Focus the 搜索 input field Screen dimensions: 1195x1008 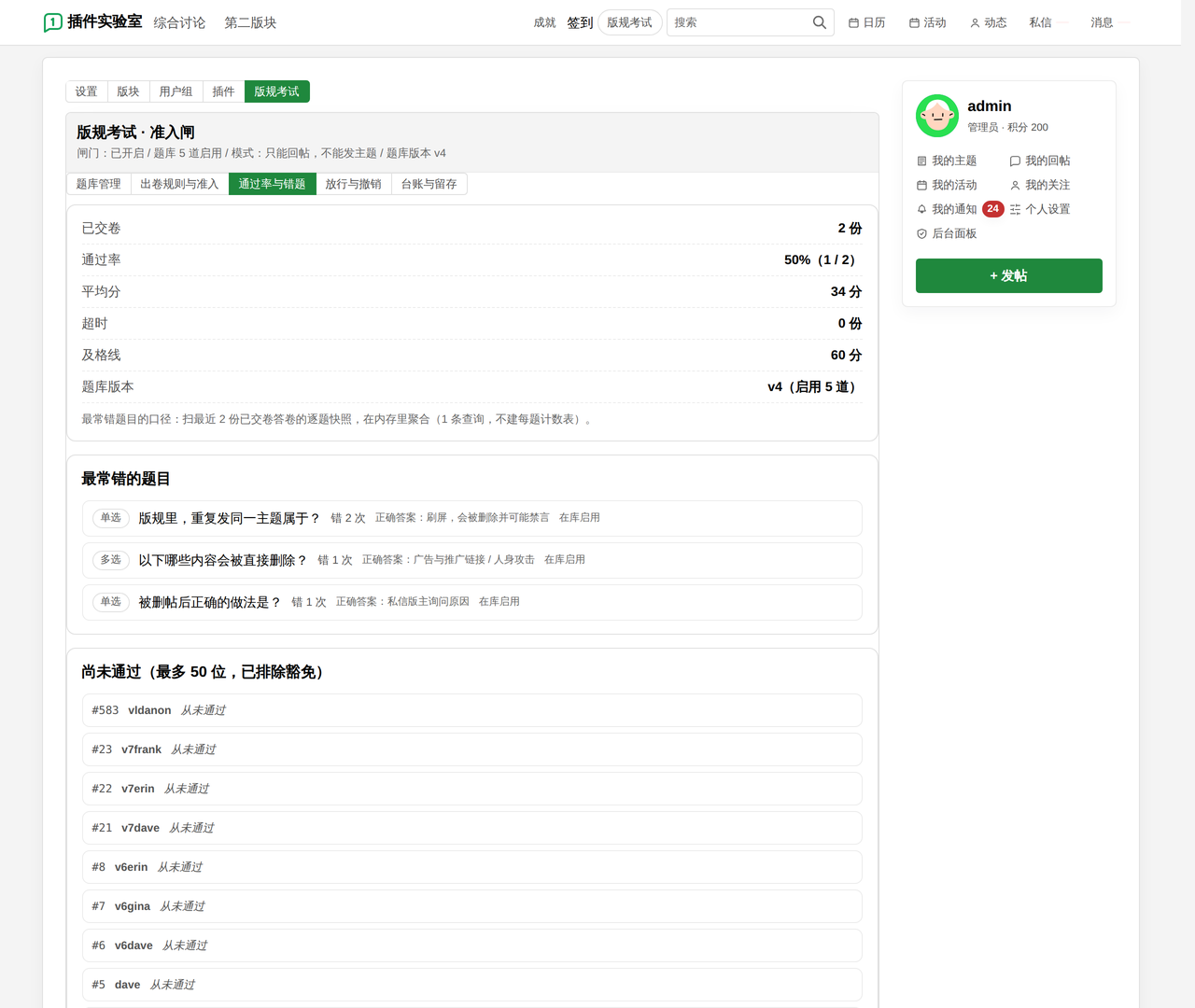click(x=738, y=22)
